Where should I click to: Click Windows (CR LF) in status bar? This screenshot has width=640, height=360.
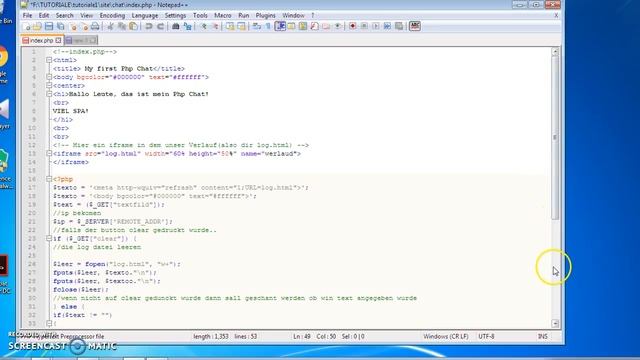tap(446, 337)
